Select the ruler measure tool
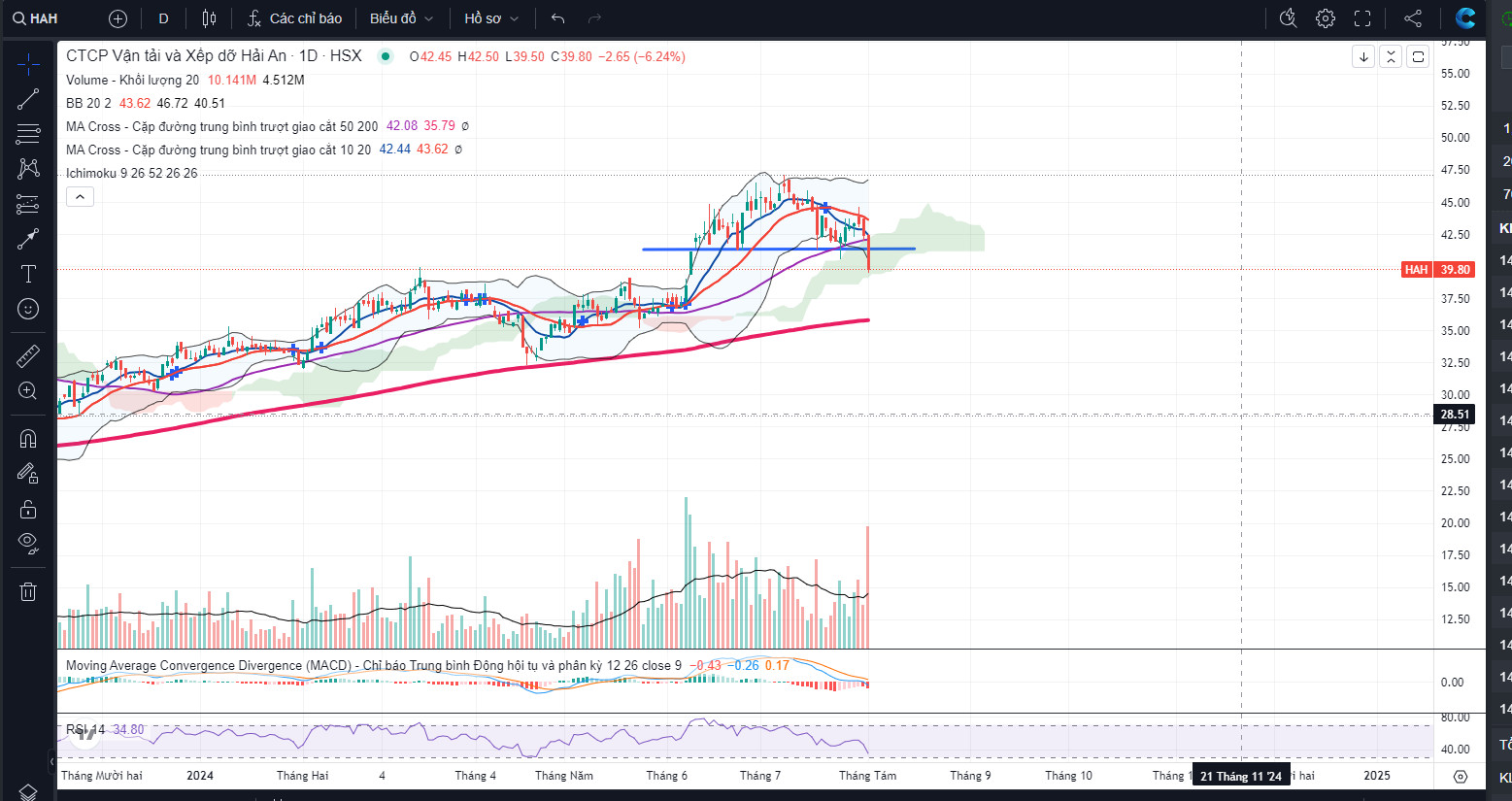Image resolution: width=1512 pixels, height=801 pixels. click(28, 355)
